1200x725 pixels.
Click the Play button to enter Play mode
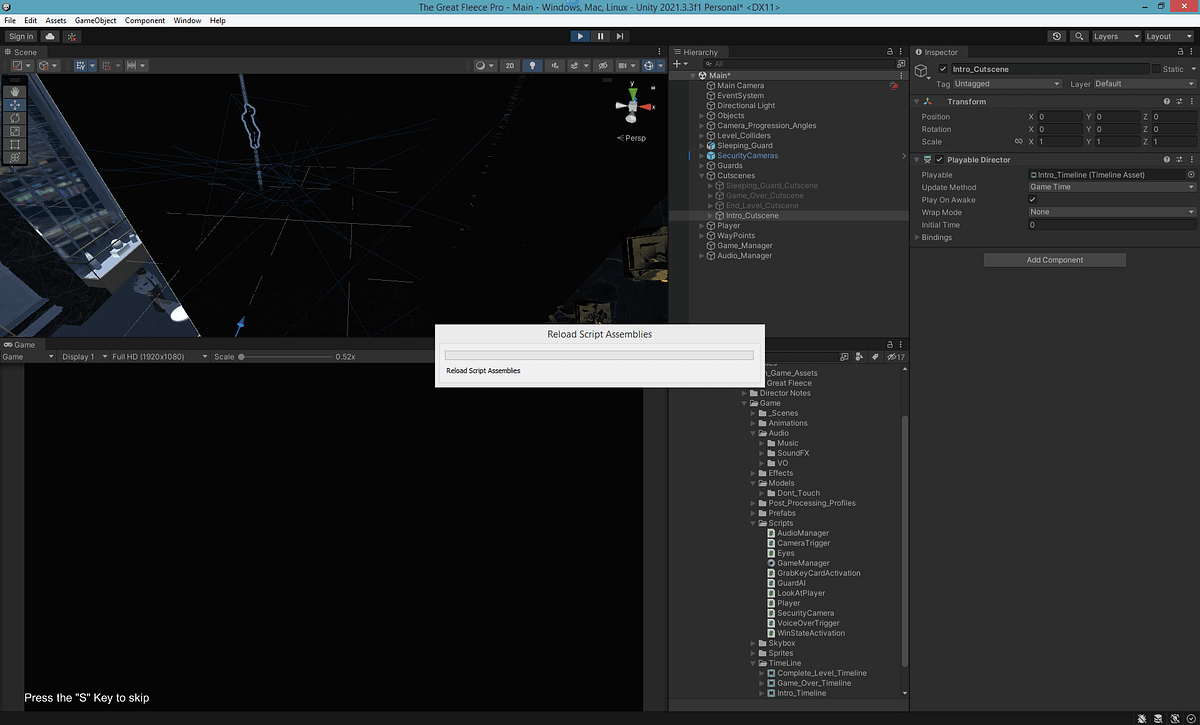coord(580,35)
